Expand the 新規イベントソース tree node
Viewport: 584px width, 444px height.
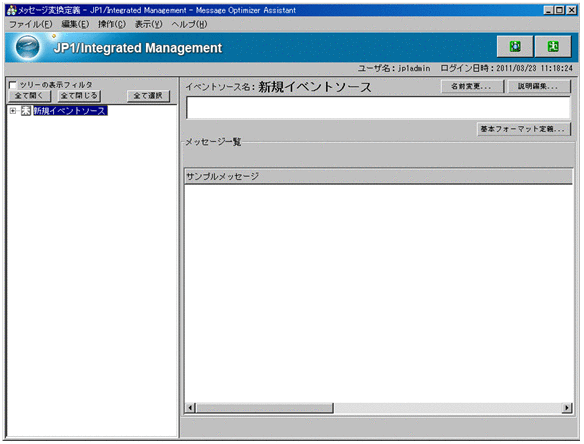point(13,111)
